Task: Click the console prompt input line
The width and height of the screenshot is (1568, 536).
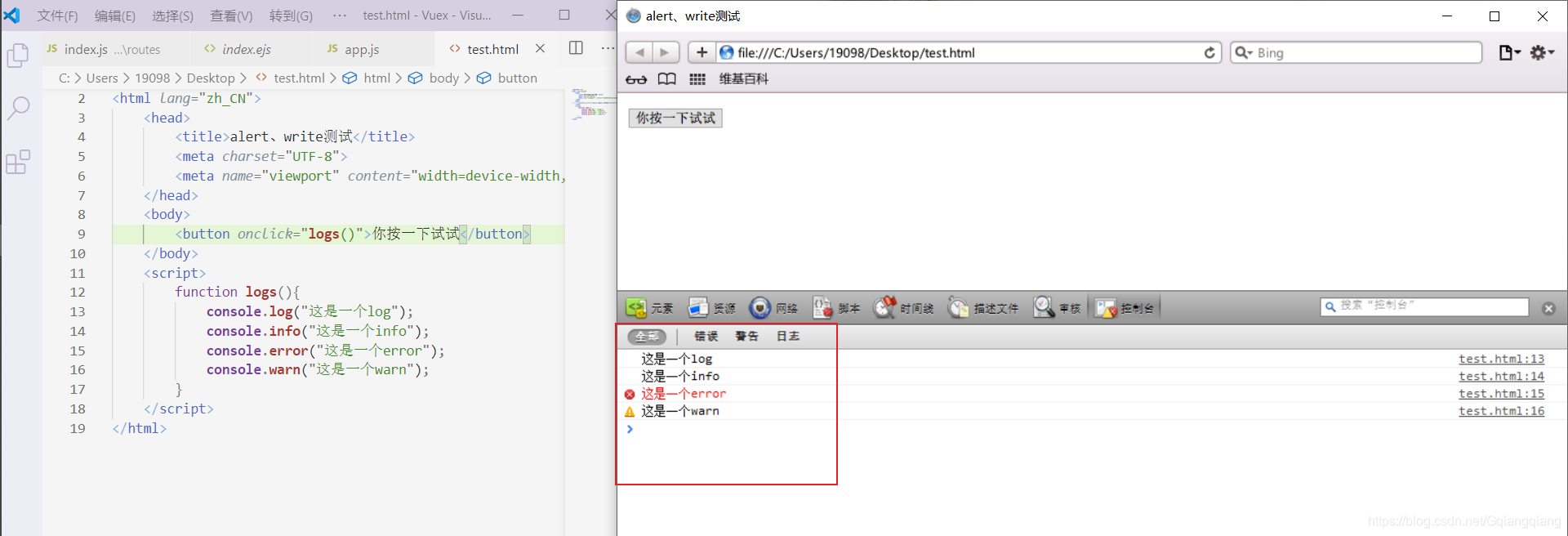Action: tap(1092, 429)
